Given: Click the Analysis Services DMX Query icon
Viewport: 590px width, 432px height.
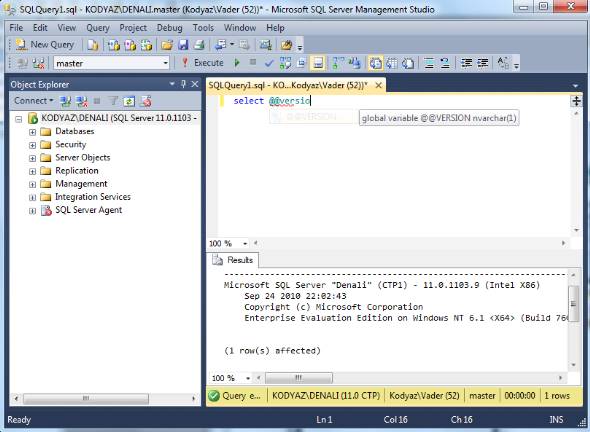Looking at the screenshot, I should point(130,45).
